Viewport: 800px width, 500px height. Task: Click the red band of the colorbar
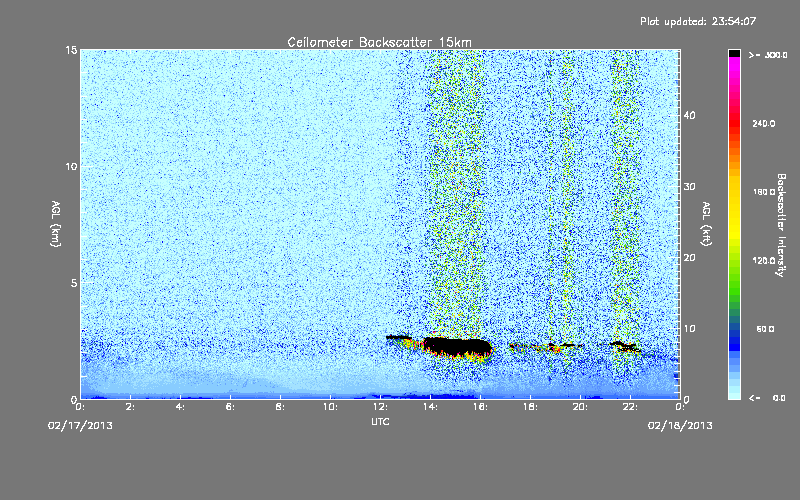[x=734, y=122]
